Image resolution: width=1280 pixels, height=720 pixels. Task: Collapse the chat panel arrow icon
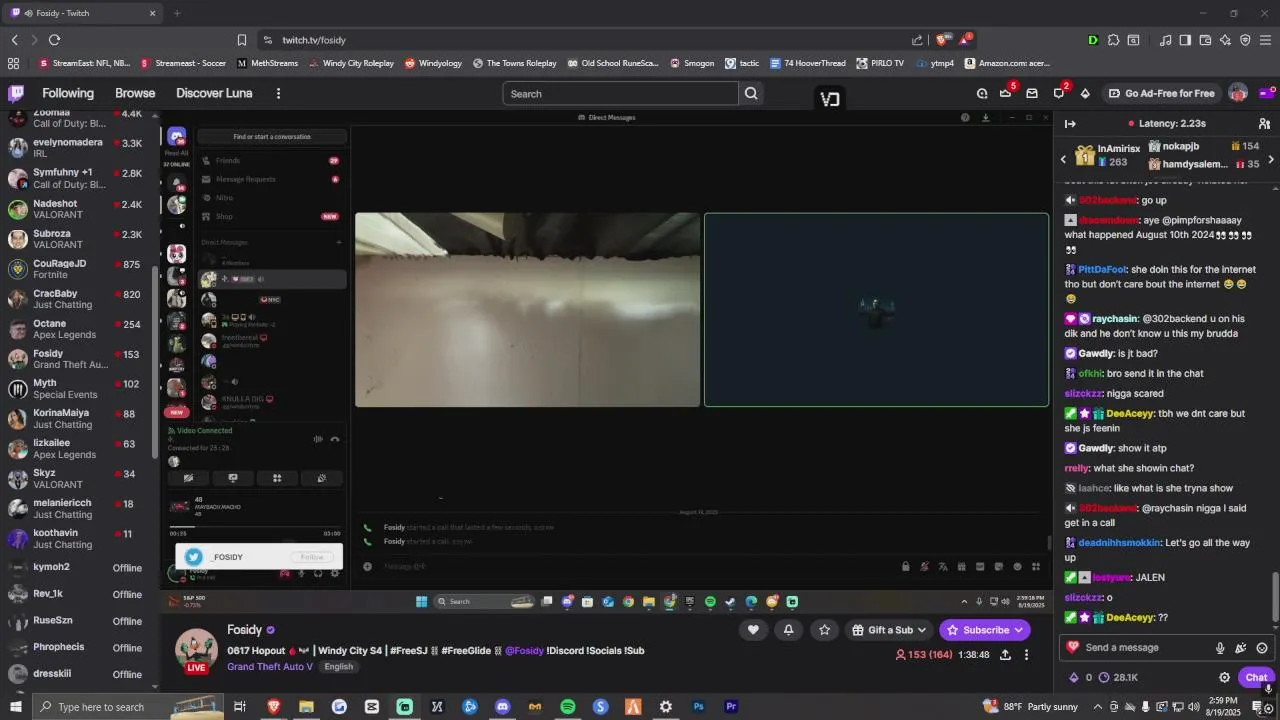click(x=1070, y=123)
